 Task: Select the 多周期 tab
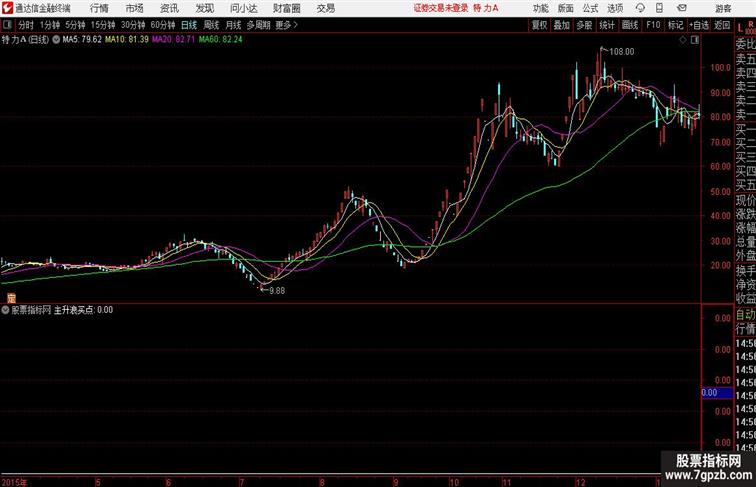coord(258,25)
